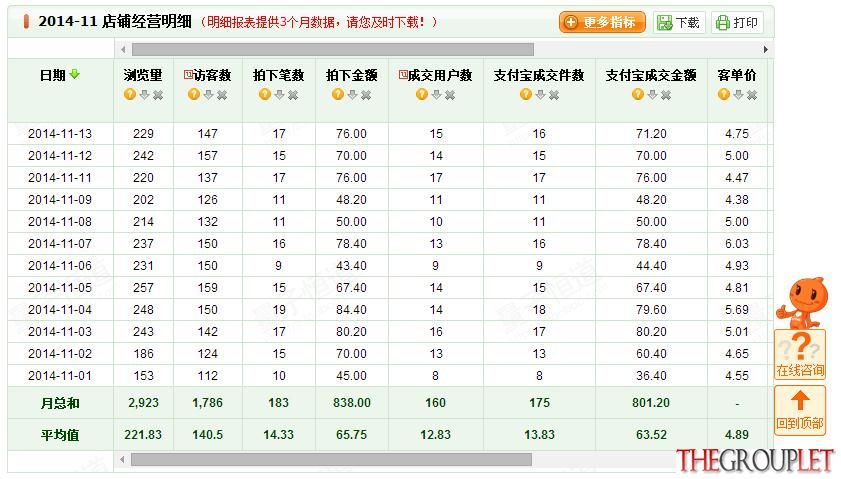Screen dimensions: 841x479
Task: Remove the 成交用户数 column with its X icon
Action: pyautogui.click(x=450, y=95)
